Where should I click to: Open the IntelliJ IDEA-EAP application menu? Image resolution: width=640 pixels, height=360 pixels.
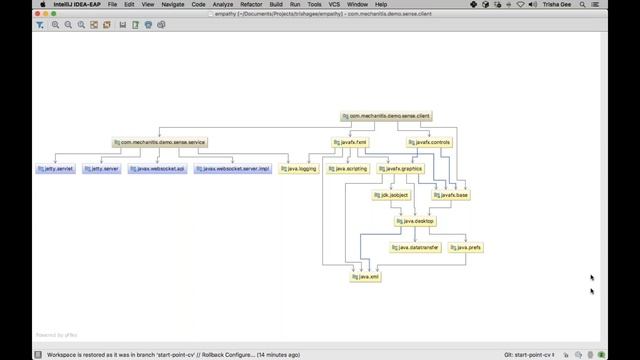click(77, 4)
